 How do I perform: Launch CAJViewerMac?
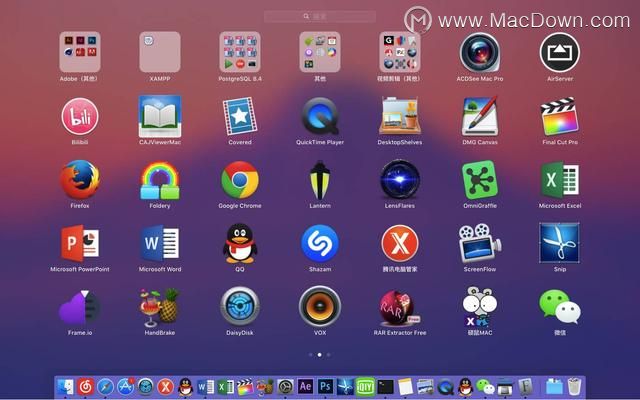click(x=160, y=116)
